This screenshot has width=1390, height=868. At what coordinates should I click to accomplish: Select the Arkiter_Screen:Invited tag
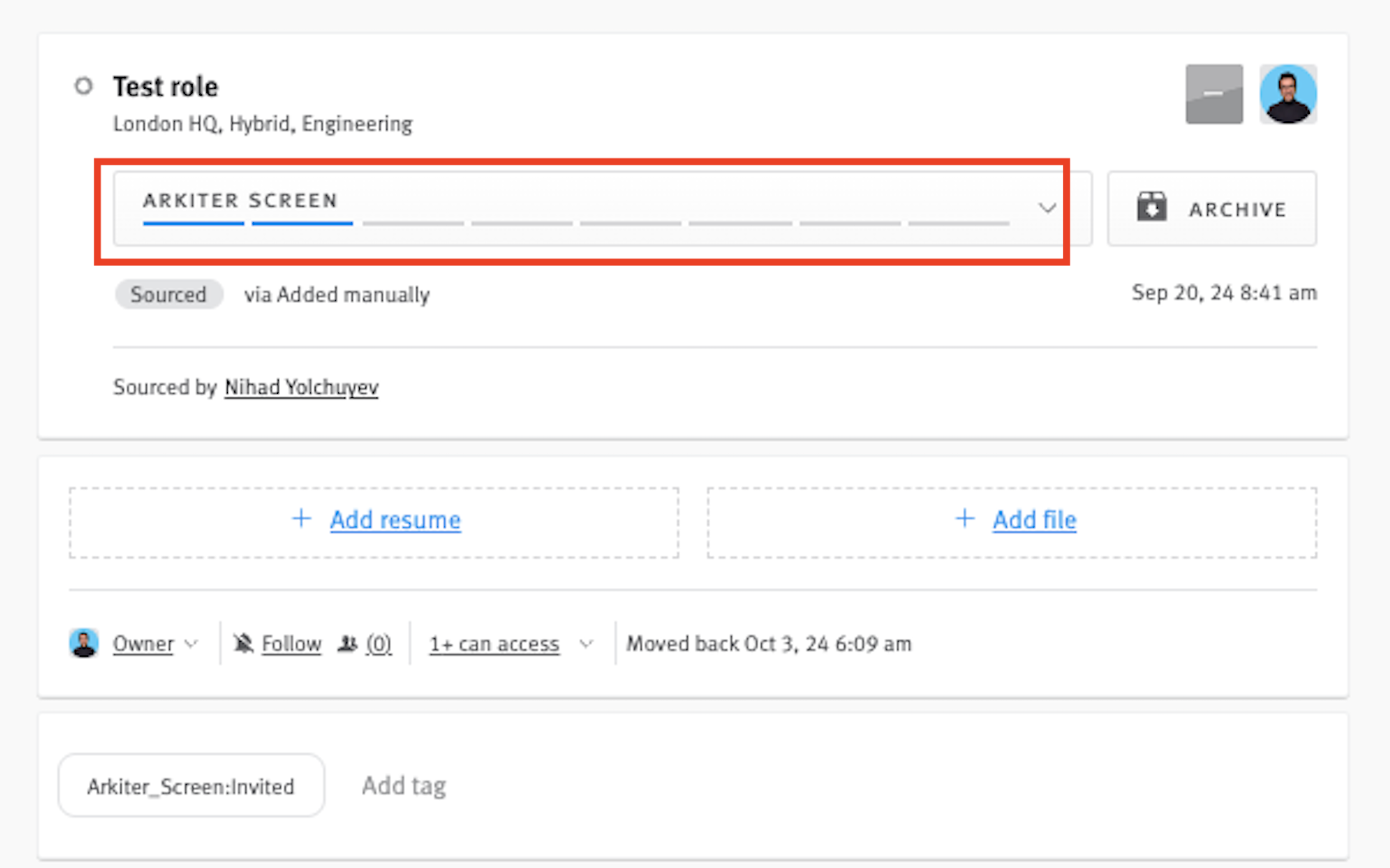pyautogui.click(x=191, y=786)
